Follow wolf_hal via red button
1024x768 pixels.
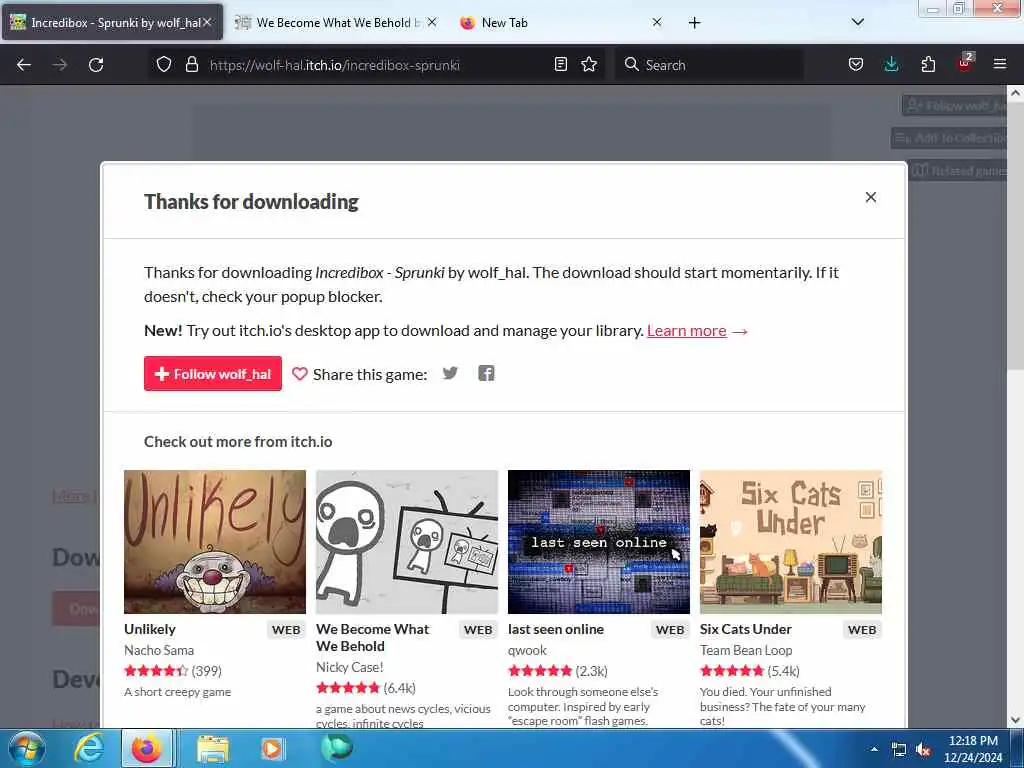[213, 374]
